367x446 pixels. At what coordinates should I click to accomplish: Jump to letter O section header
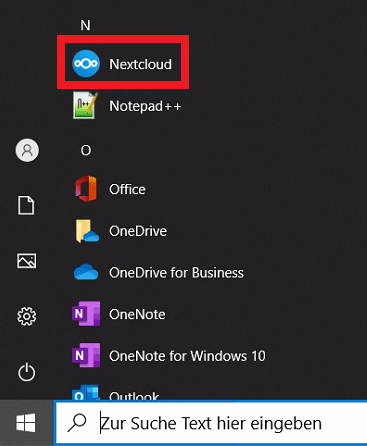click(86, 150)
